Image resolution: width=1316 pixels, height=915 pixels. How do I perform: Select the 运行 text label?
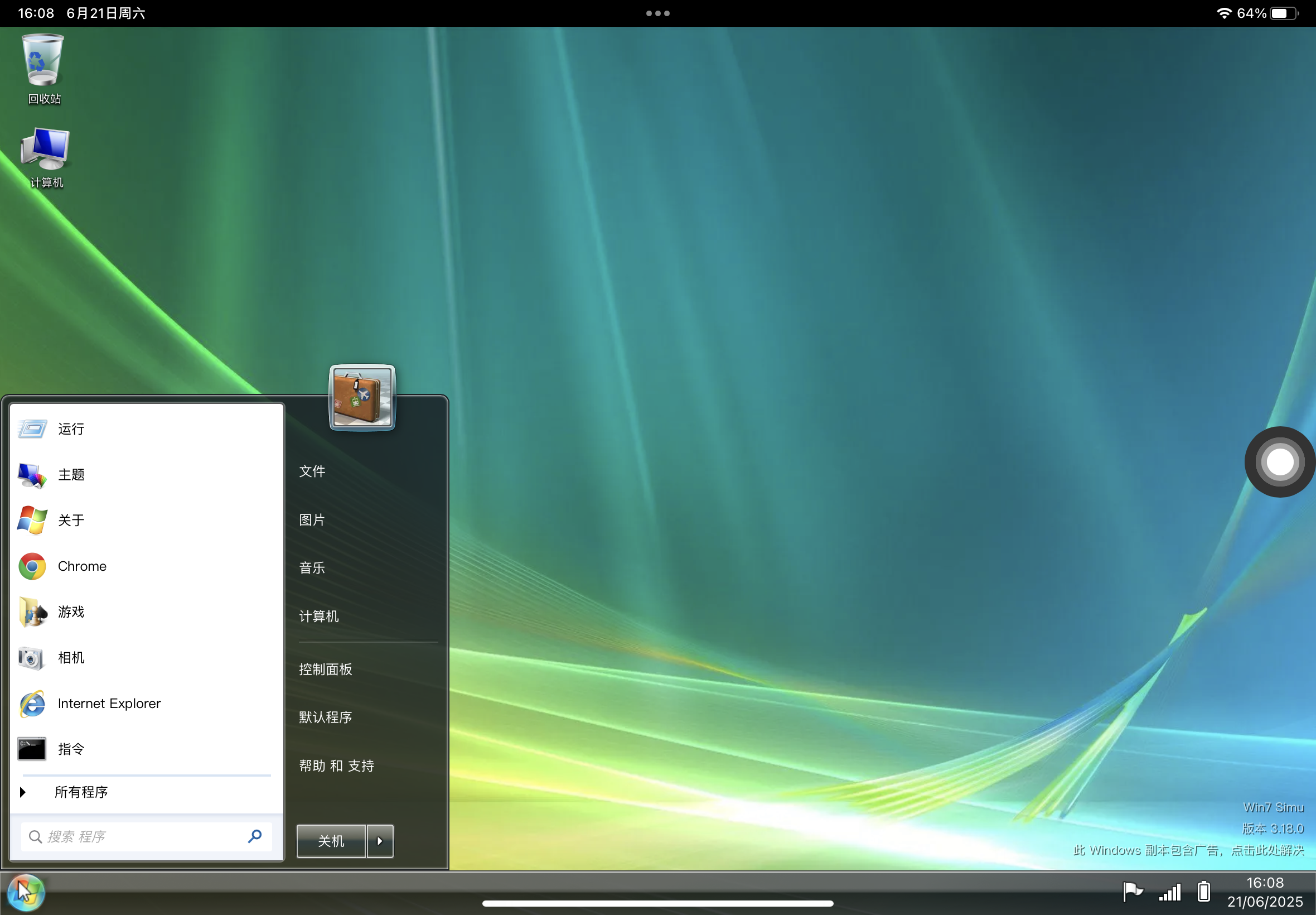point(71,429)
